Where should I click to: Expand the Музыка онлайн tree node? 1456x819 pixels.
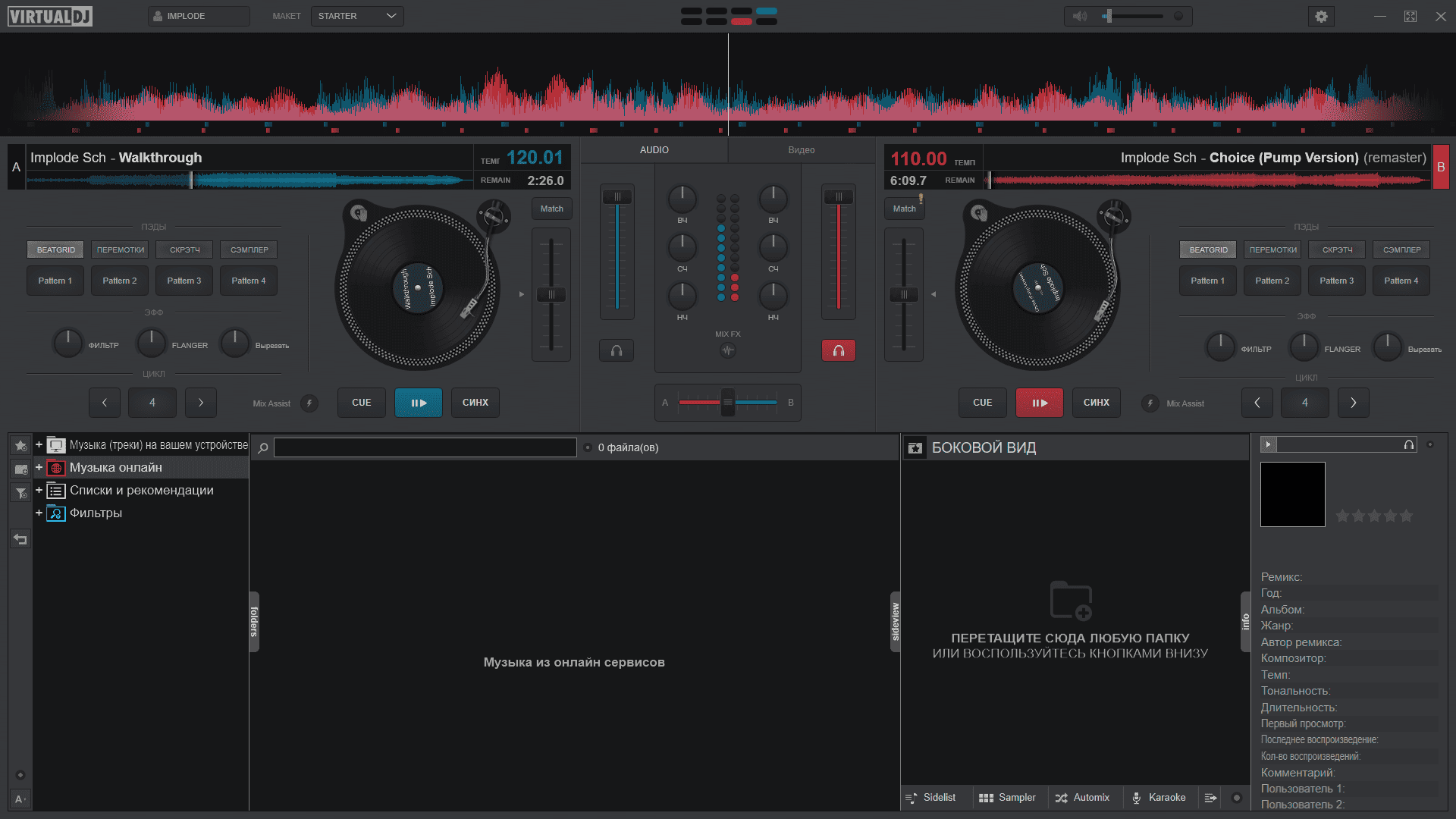point(39,468)
